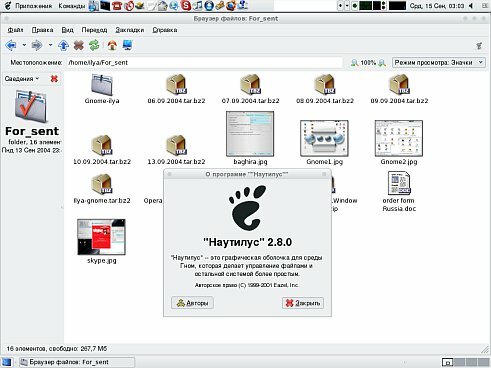Go to the Home folder icon
Image resolution: width=491 pixels, height=368 pixels.
112,45
